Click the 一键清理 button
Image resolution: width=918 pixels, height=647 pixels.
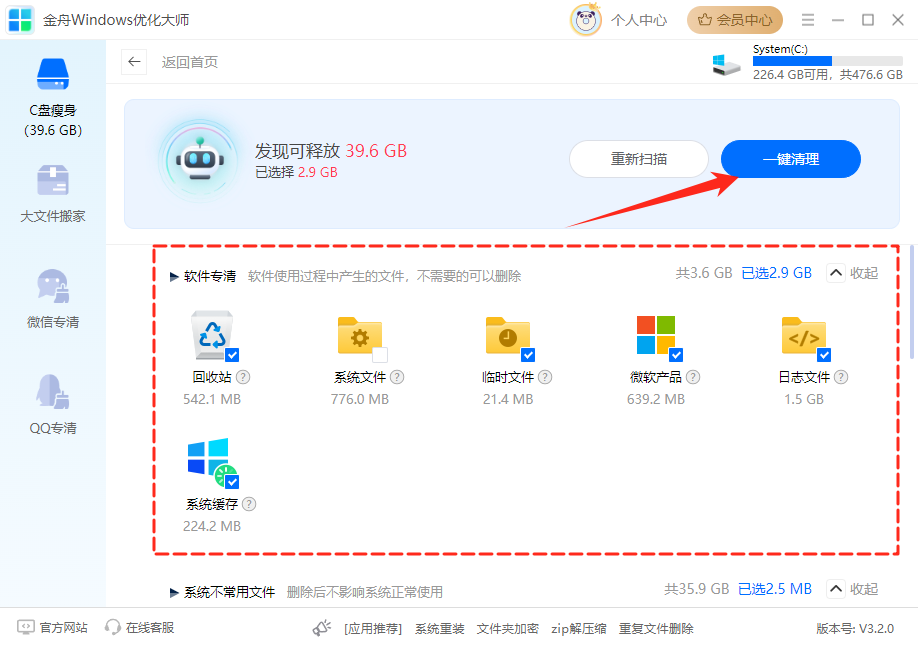790,159
